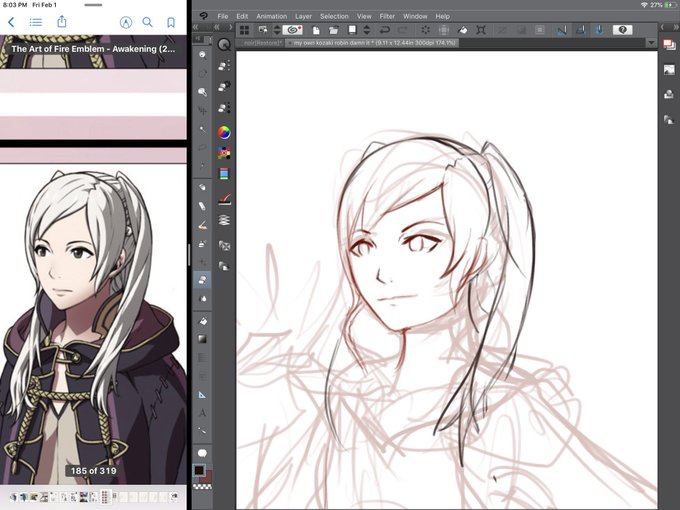
Task: Select the transparent color checker swatch
Action: [x=202, y=487]
